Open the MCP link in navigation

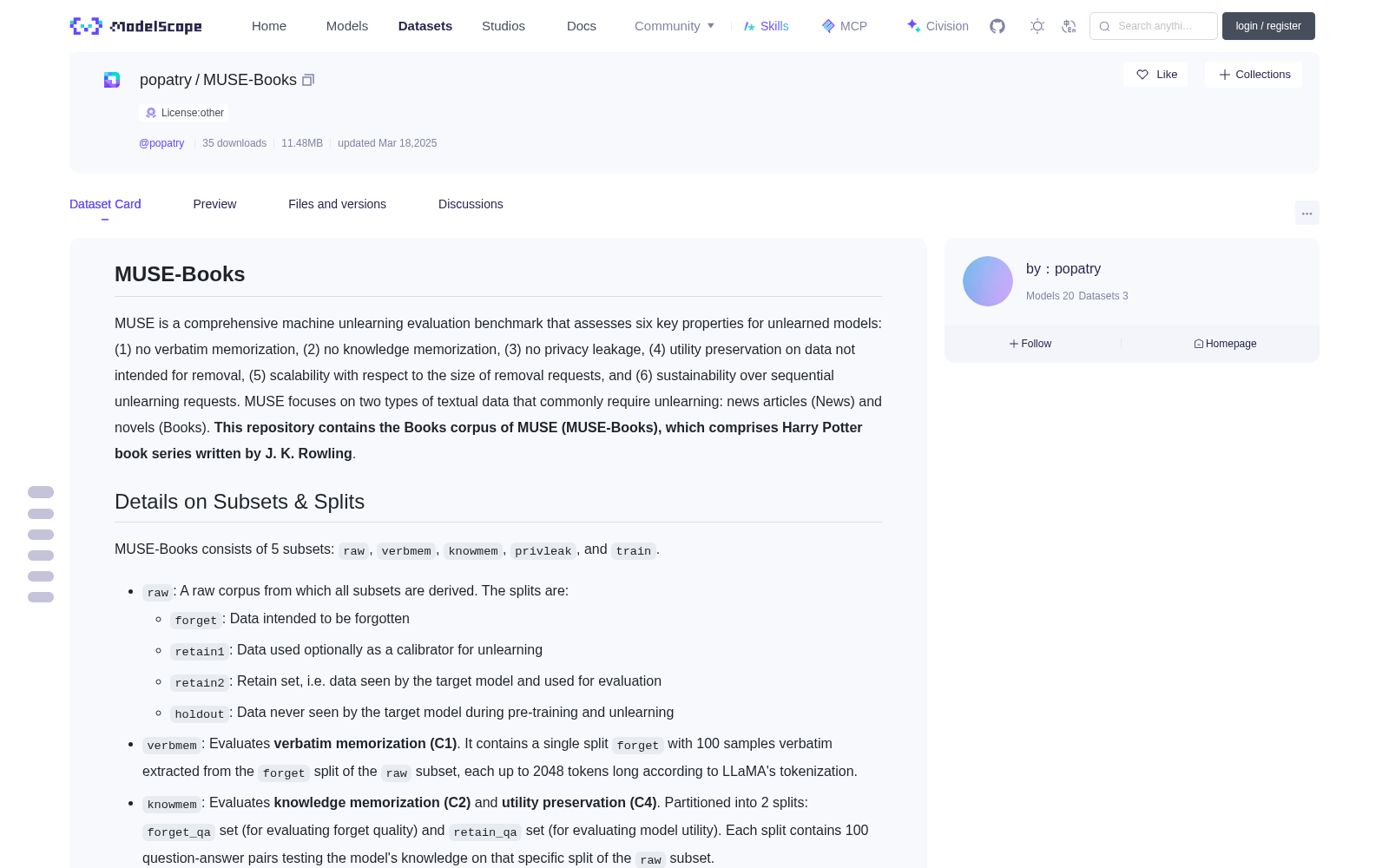845,26
